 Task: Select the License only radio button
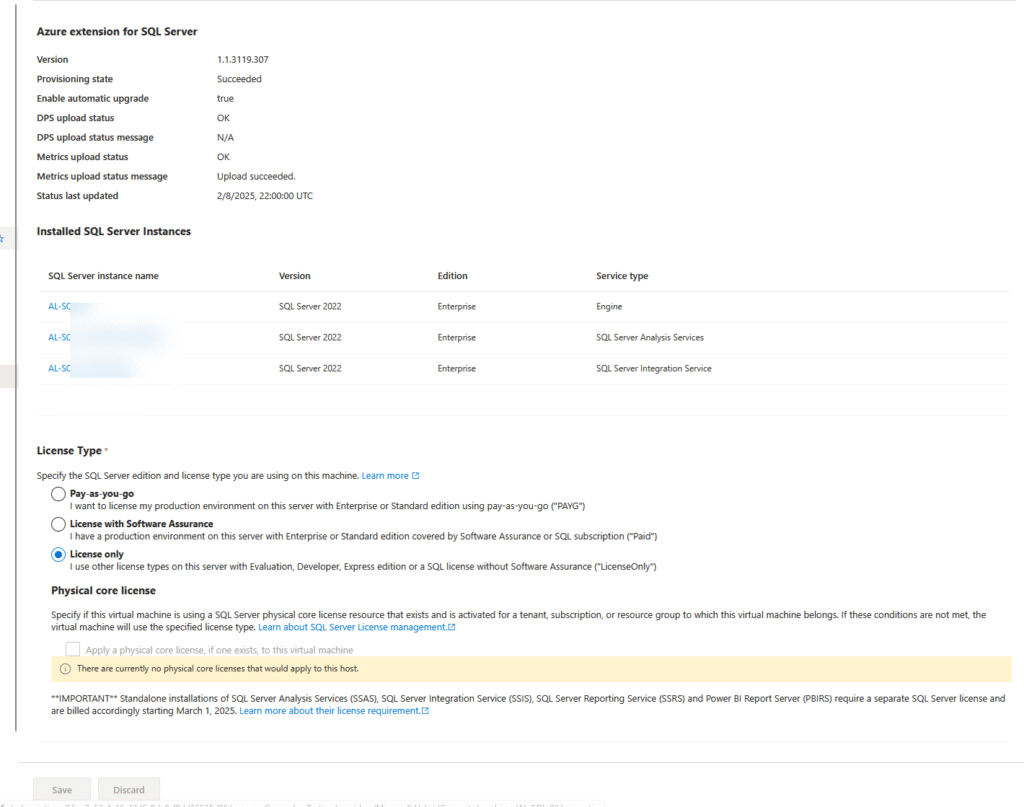coord(58,554)
